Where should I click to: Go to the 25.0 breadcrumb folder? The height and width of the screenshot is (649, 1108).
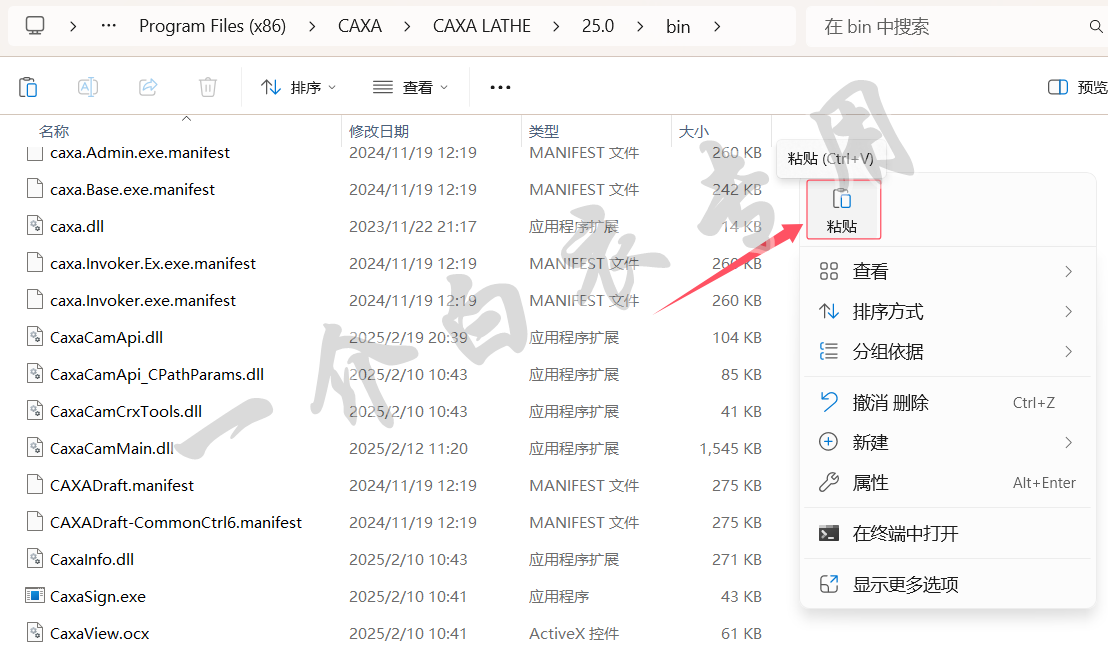pos(598,26)
